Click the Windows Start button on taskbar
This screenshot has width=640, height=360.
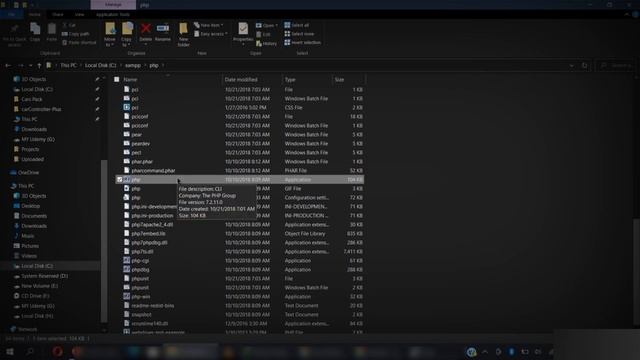[9, 351]
